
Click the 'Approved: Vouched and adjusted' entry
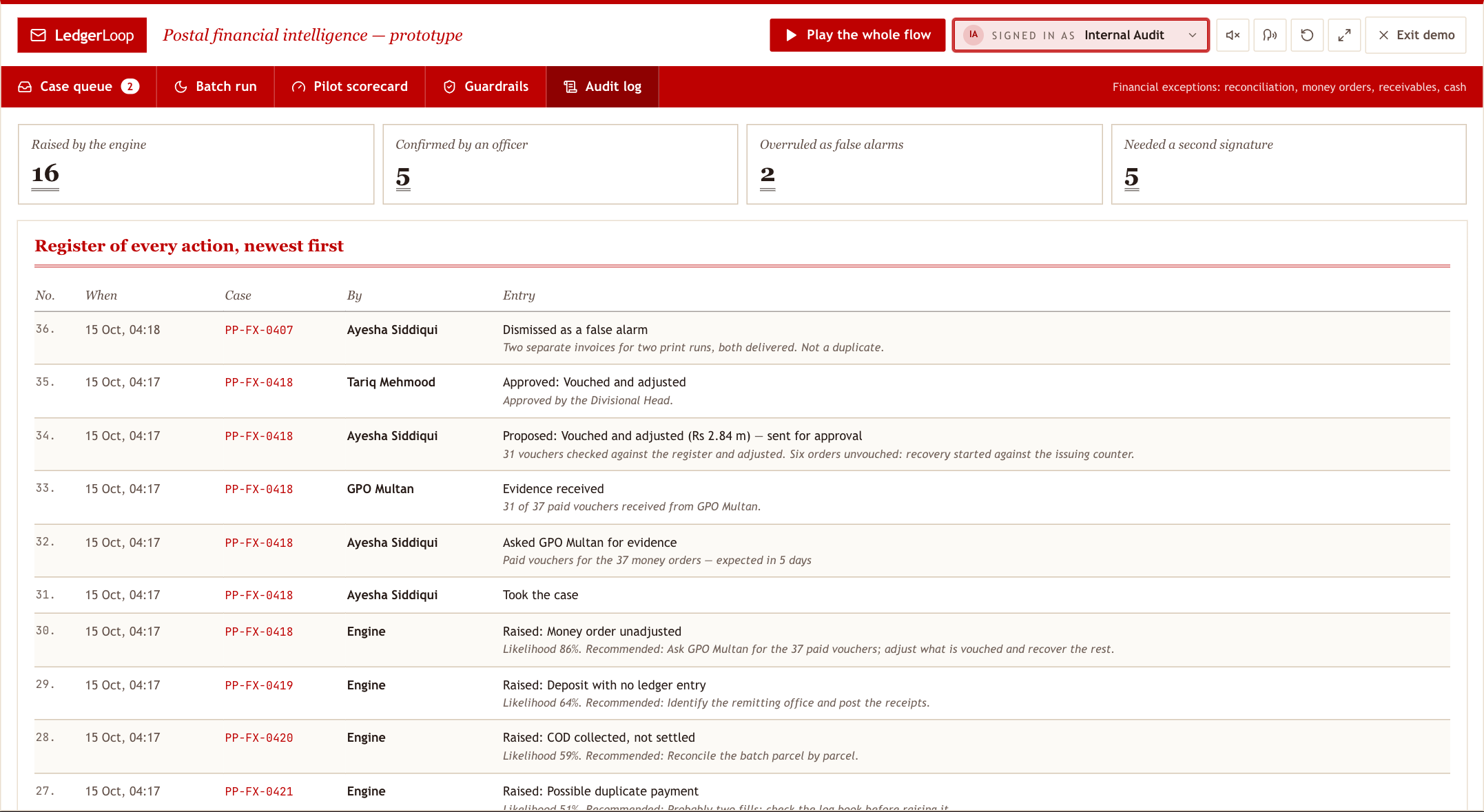point(595,382)
